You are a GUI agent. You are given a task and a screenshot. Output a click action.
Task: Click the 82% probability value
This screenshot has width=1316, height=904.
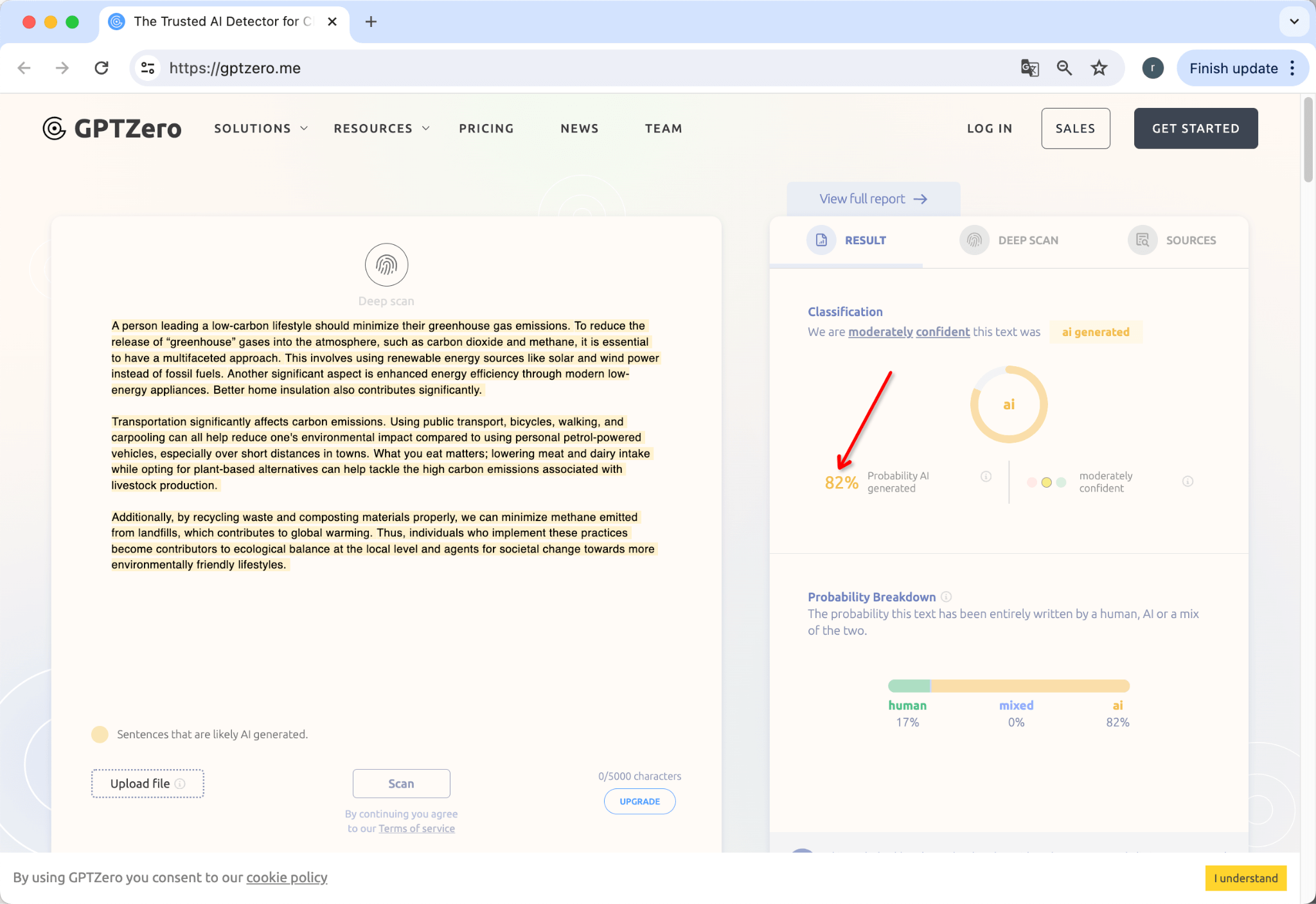coord(842,483)
